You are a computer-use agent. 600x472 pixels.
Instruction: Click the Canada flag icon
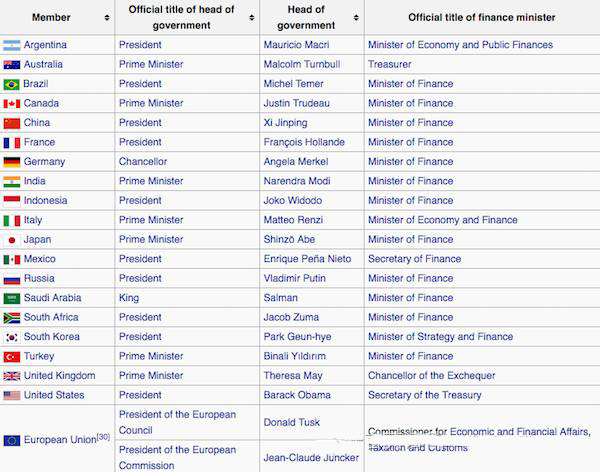tap(12, 103)
